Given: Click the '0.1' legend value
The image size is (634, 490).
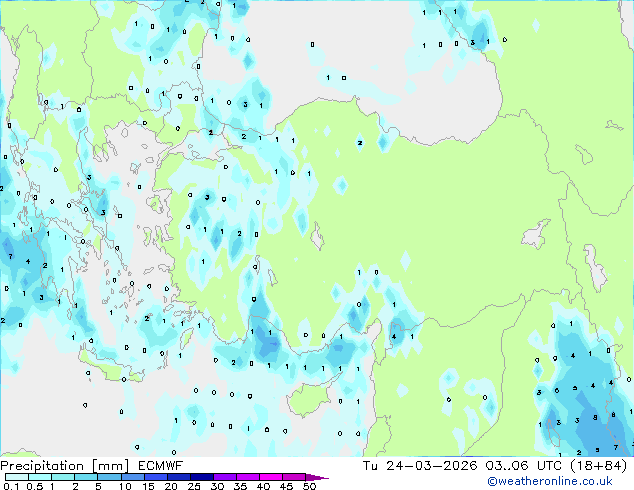Looking at the screenshot, I should pos(11,486).
